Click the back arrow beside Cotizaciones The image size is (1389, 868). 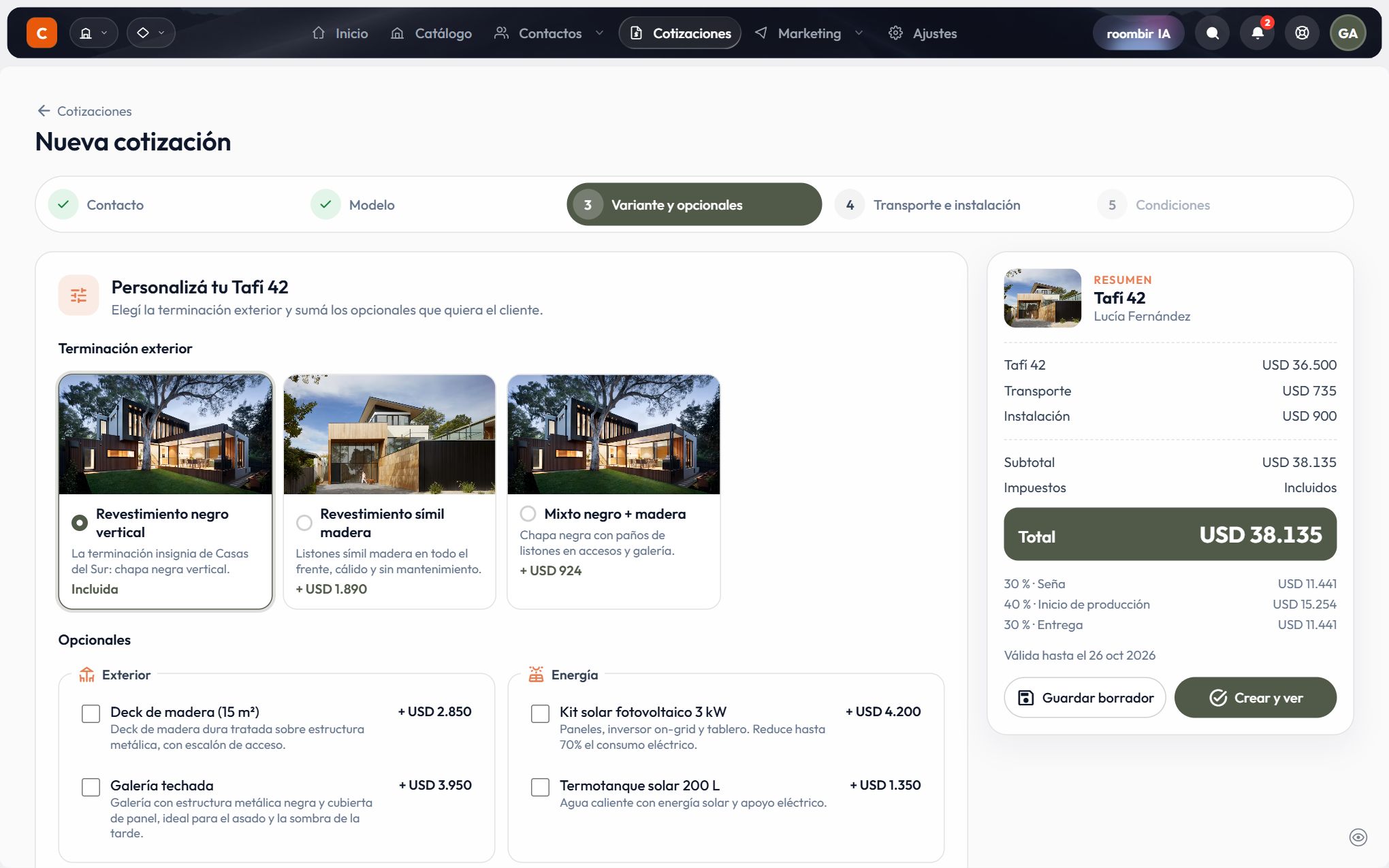click(x=44, y=110)
